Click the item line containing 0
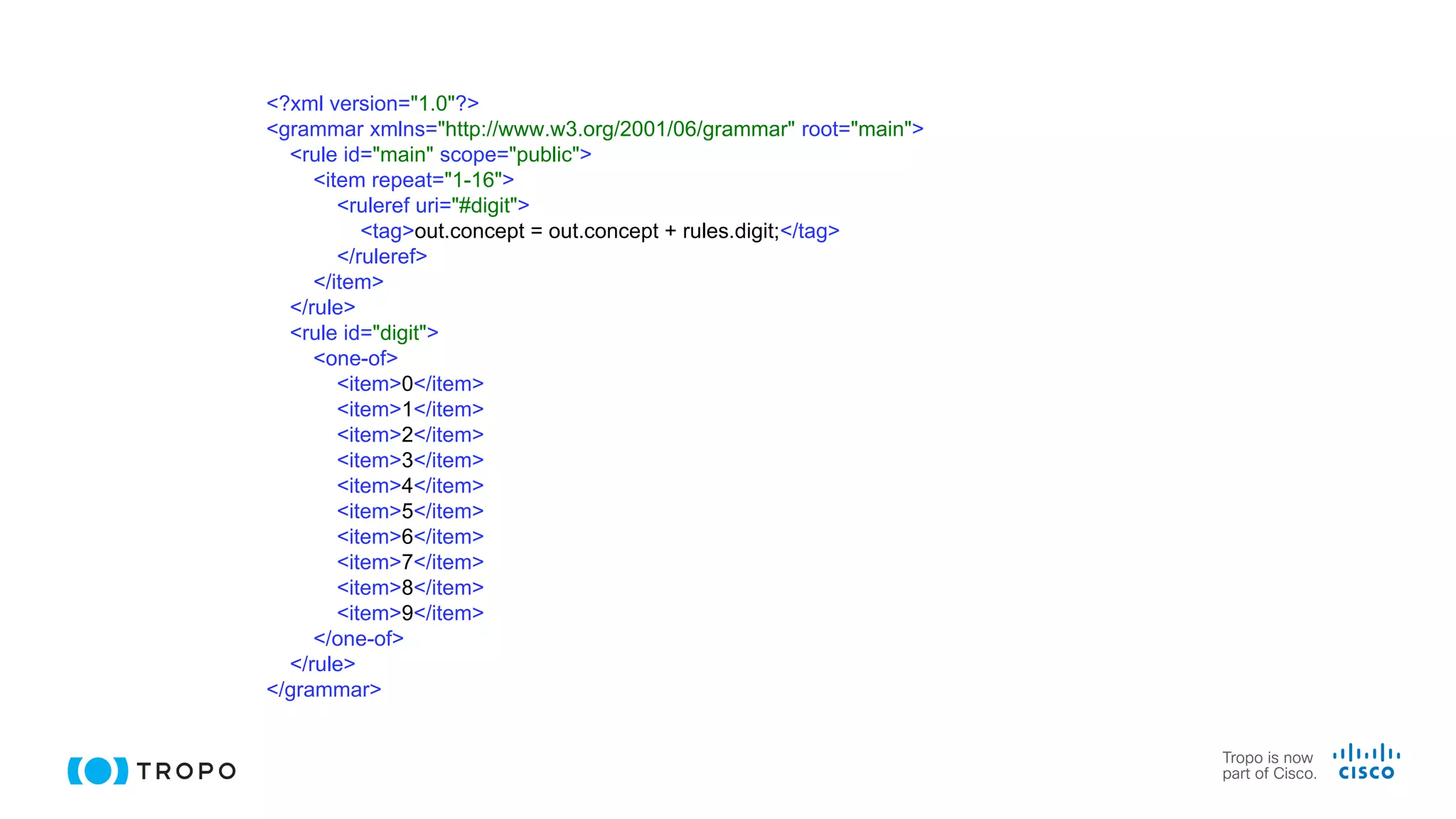Screen dimensions: 1456x819 click(410, 385)
